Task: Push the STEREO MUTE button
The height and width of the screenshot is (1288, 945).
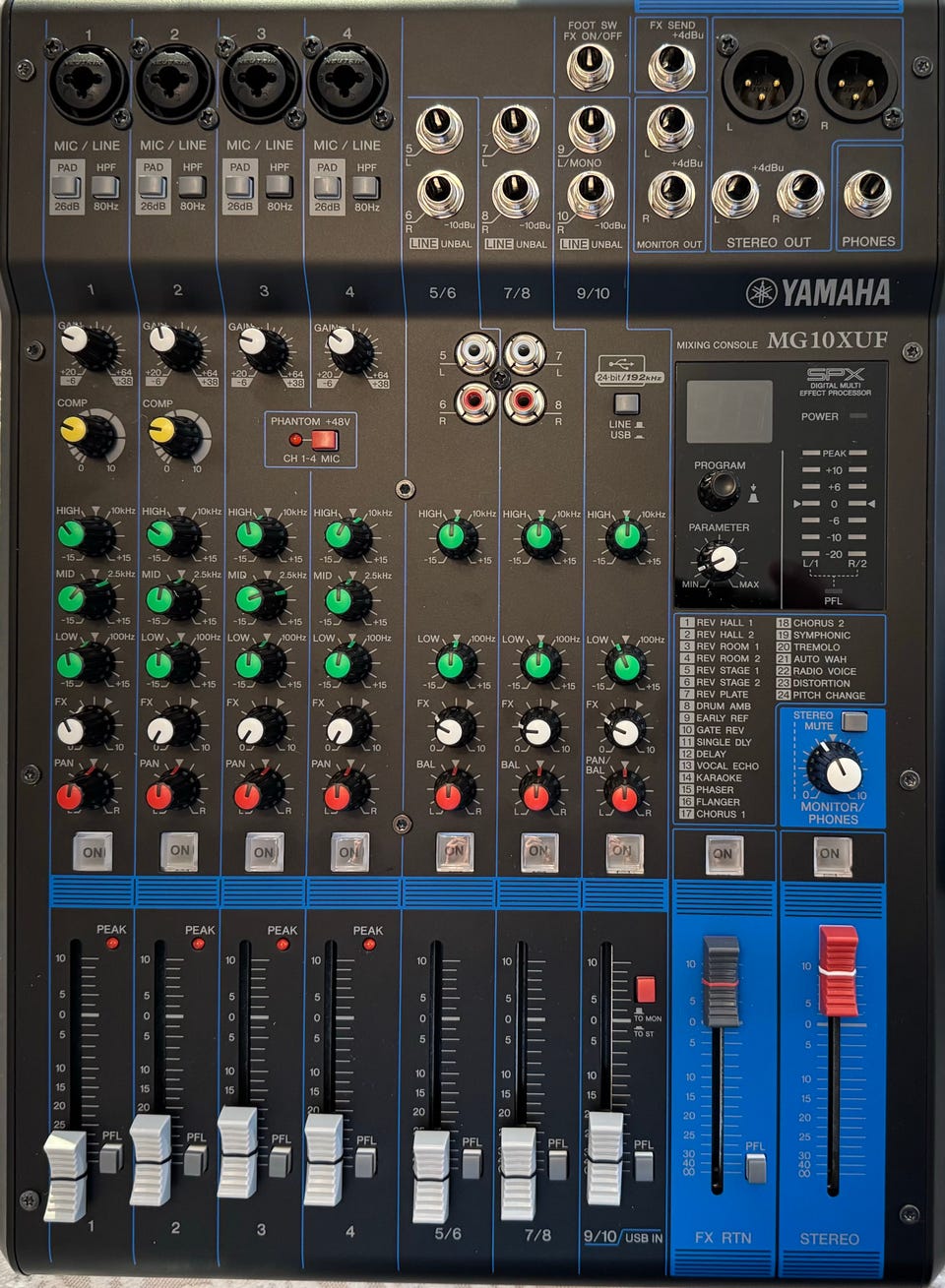Action: tap(853, 720)
